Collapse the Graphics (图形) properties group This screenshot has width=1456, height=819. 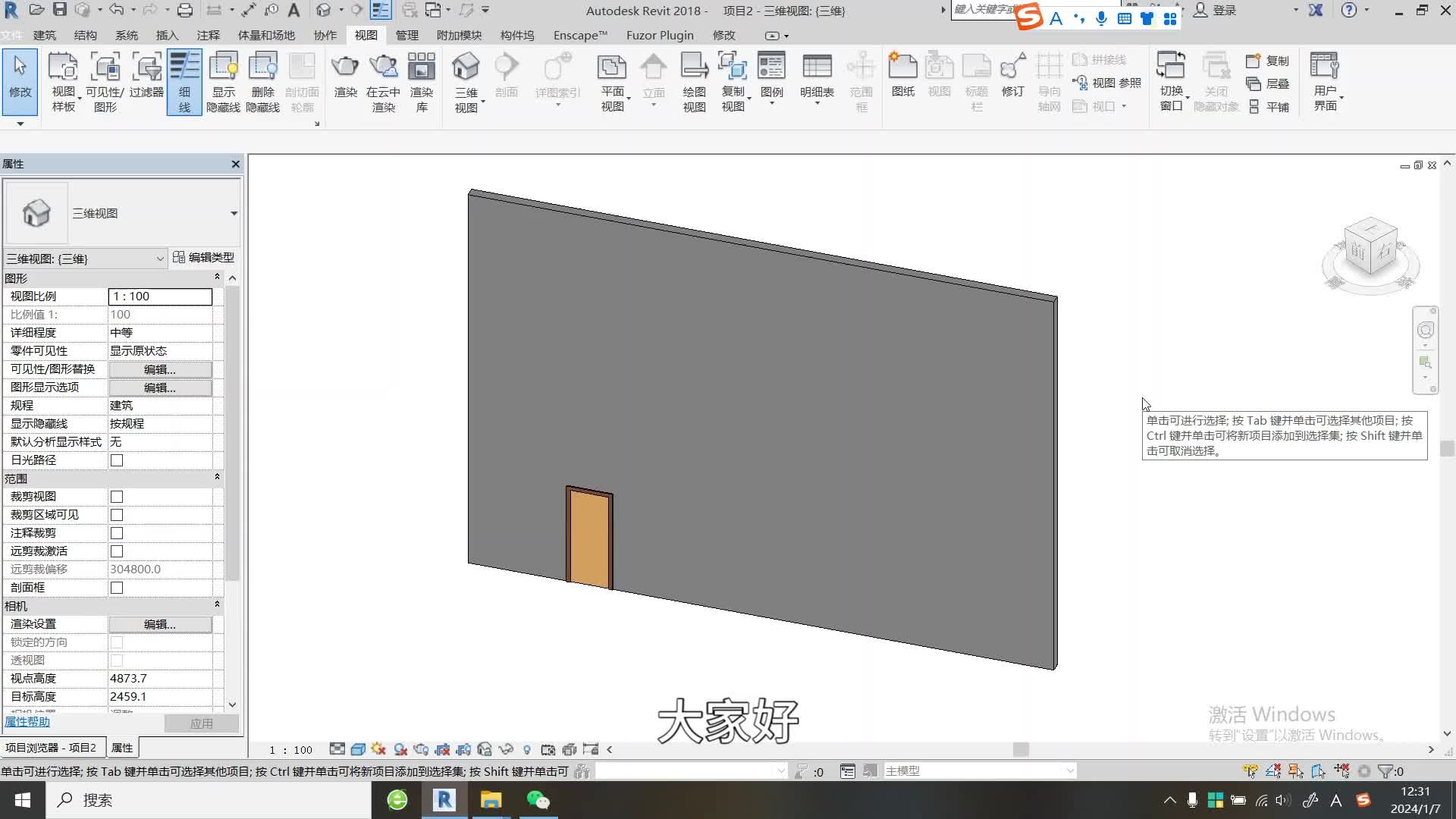coord(217,278)
